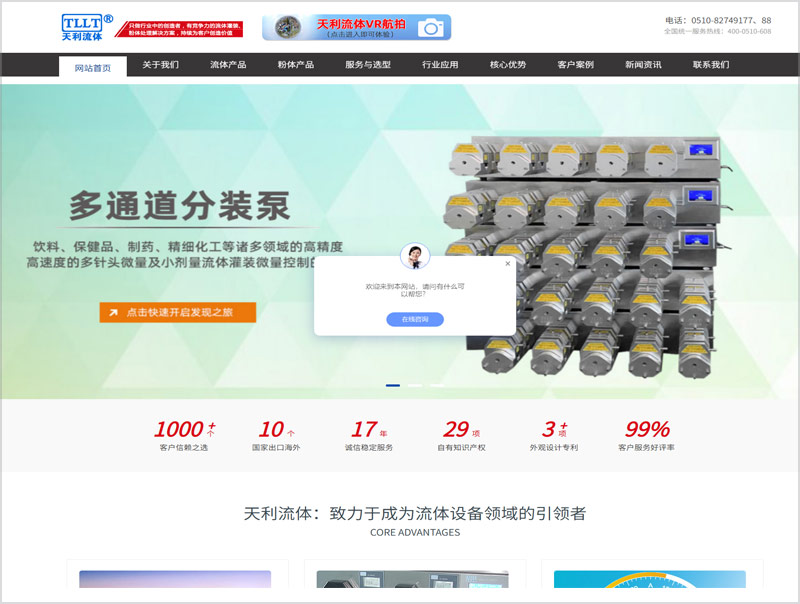The image size is (800, 604).
Task: Click the 点击快速开启发现之旅 button
Action: [x=178, y=313]
